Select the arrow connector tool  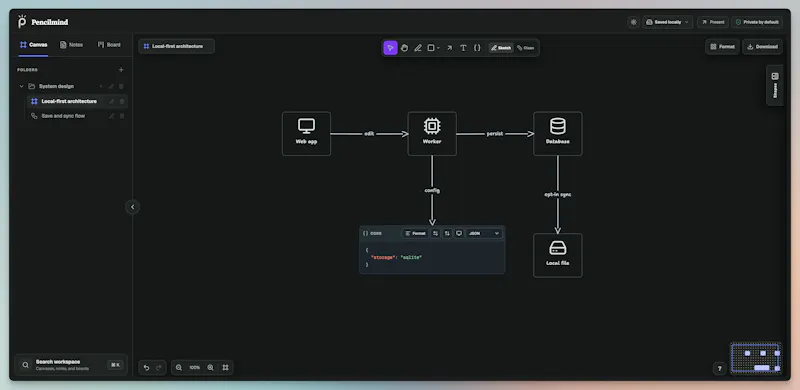[x=449, y=47]
